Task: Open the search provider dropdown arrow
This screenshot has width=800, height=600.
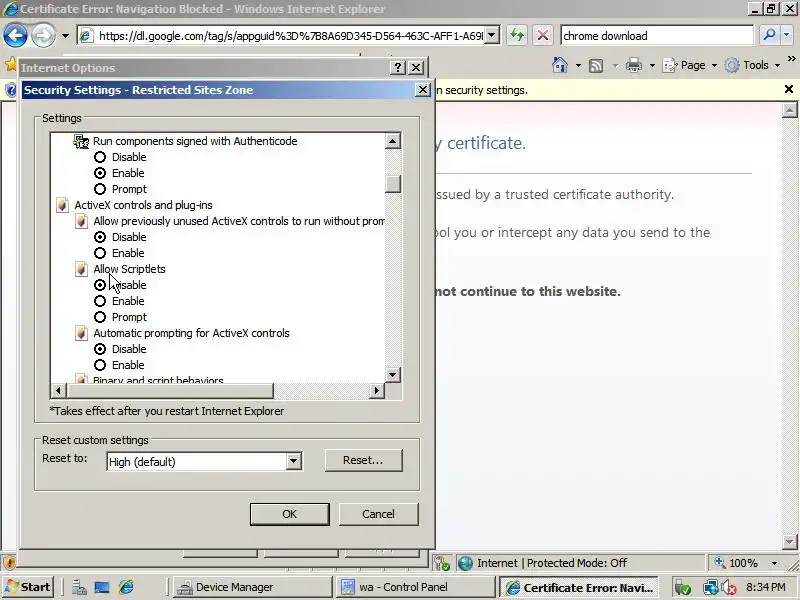Action: 786,35
